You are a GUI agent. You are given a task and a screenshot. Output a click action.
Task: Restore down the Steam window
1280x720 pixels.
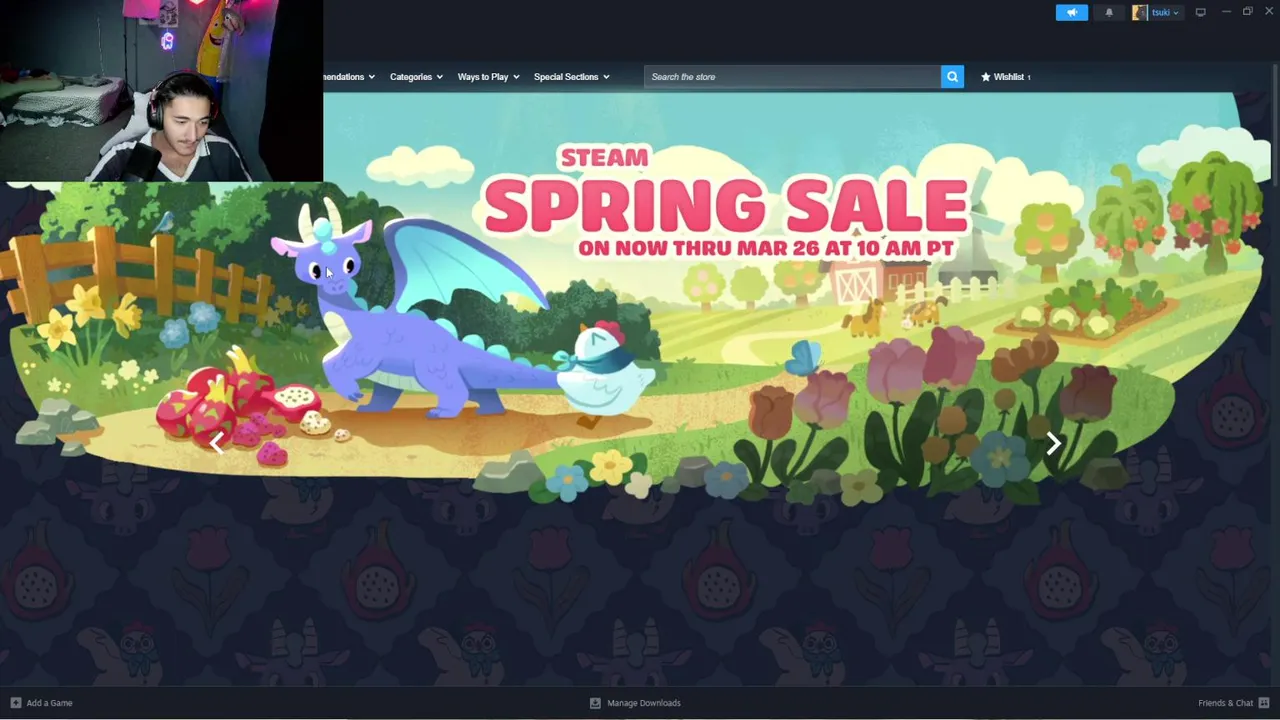(x=1248, y=11)
